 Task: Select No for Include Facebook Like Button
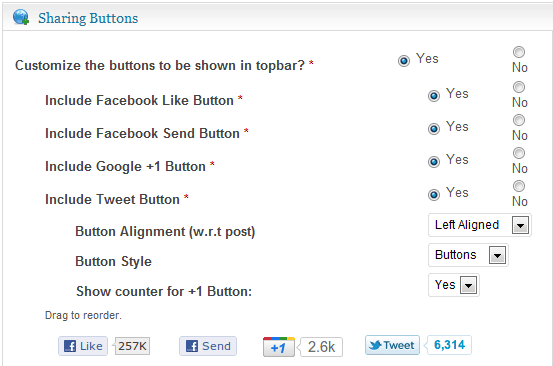(x=519, y=87)
